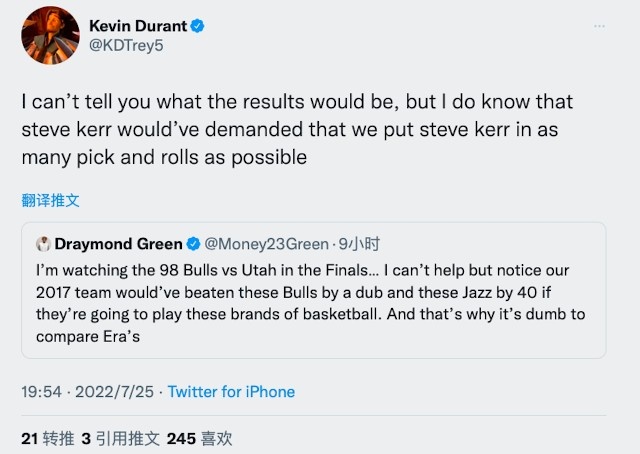Screen dimensions: 640x454
Task: Click the 2022/7/25 tweet date
Action: [116, 392]
